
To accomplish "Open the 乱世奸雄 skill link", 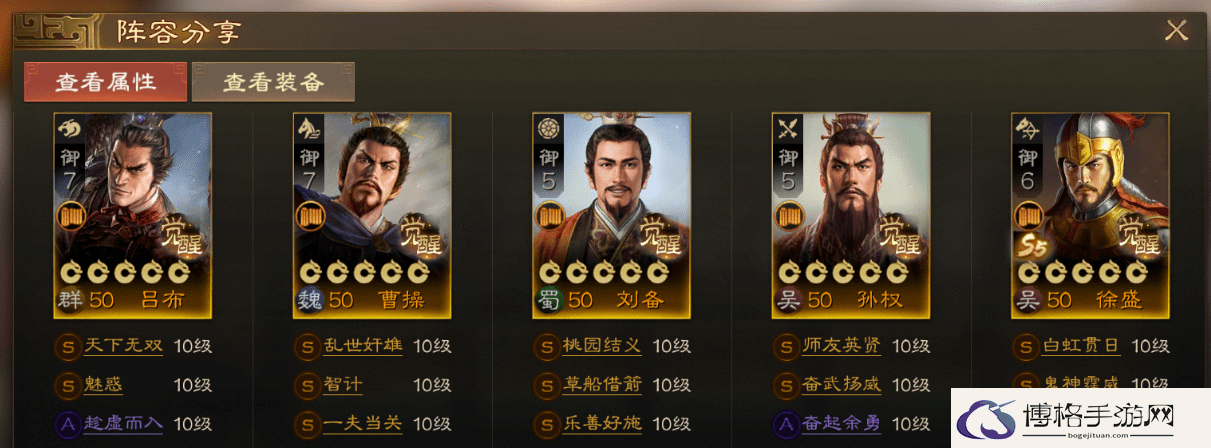I will coord(364,346).
